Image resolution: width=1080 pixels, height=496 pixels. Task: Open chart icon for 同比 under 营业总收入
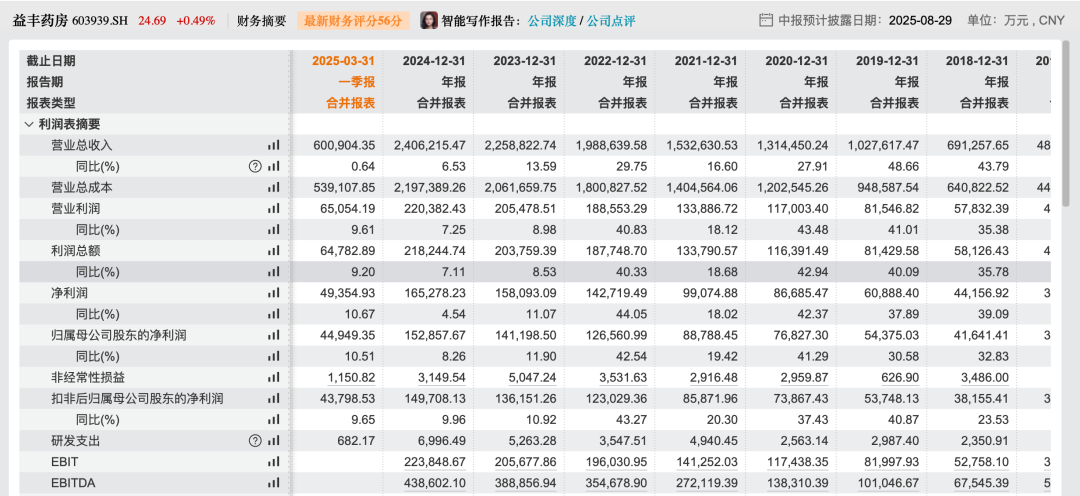point(273,166)
